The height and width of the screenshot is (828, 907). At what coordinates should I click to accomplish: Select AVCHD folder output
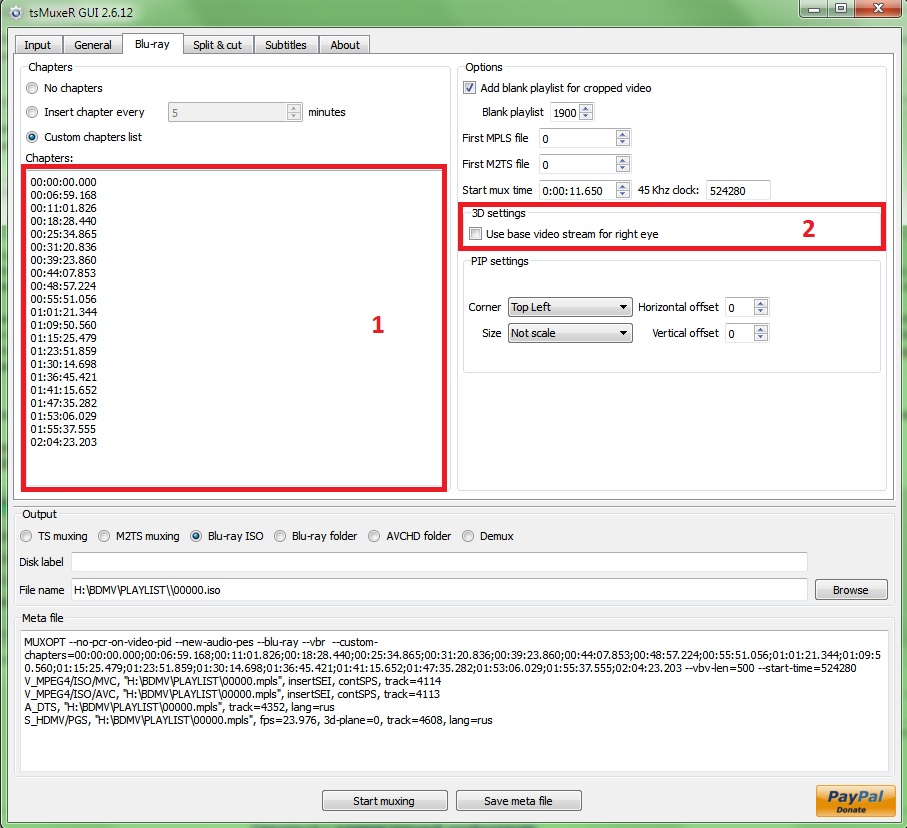[x=410, y=536]
